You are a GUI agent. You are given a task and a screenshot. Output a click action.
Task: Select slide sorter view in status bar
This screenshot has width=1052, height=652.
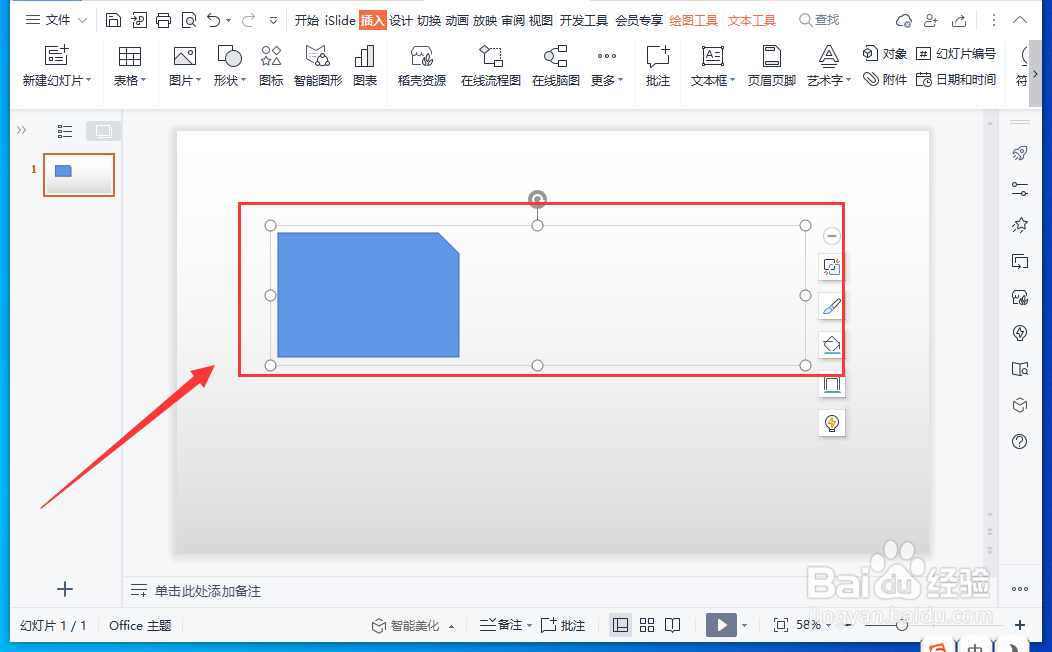647,625
